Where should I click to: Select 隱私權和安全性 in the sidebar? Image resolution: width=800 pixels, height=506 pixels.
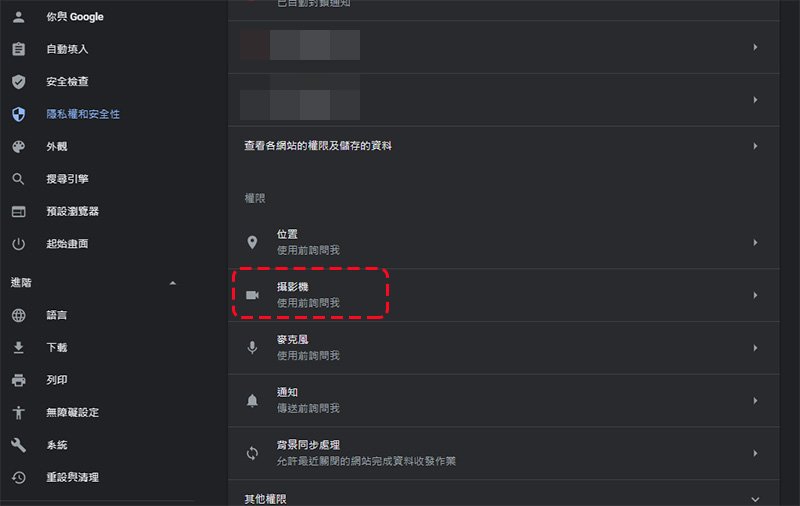[83, 114]
